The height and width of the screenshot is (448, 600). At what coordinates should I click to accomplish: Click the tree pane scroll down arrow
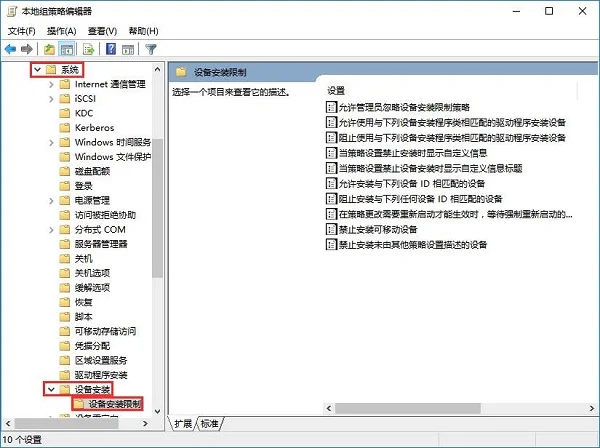pyautogui.click(x=157, y=411)
